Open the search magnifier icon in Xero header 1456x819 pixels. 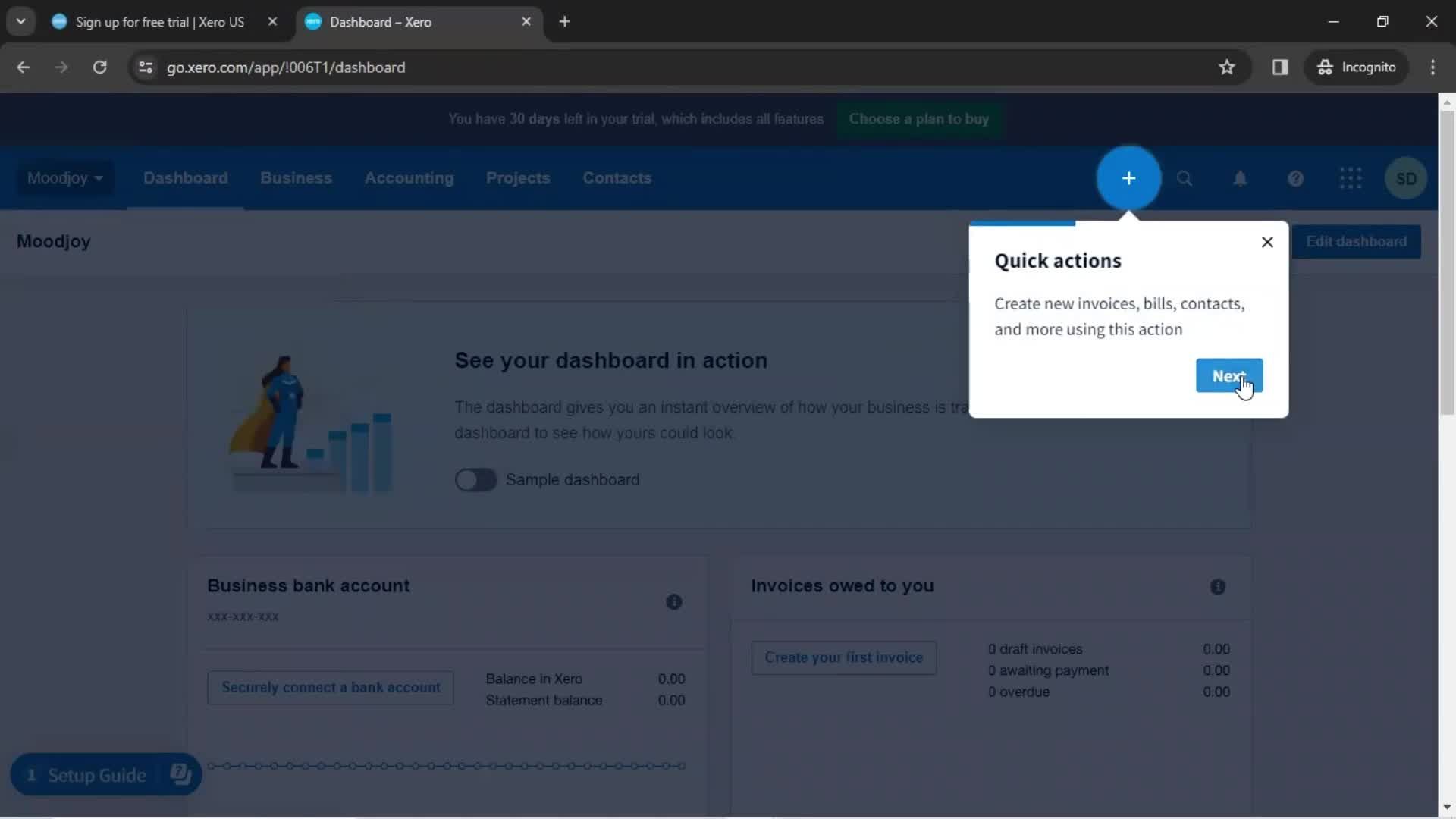[1184, 179]
